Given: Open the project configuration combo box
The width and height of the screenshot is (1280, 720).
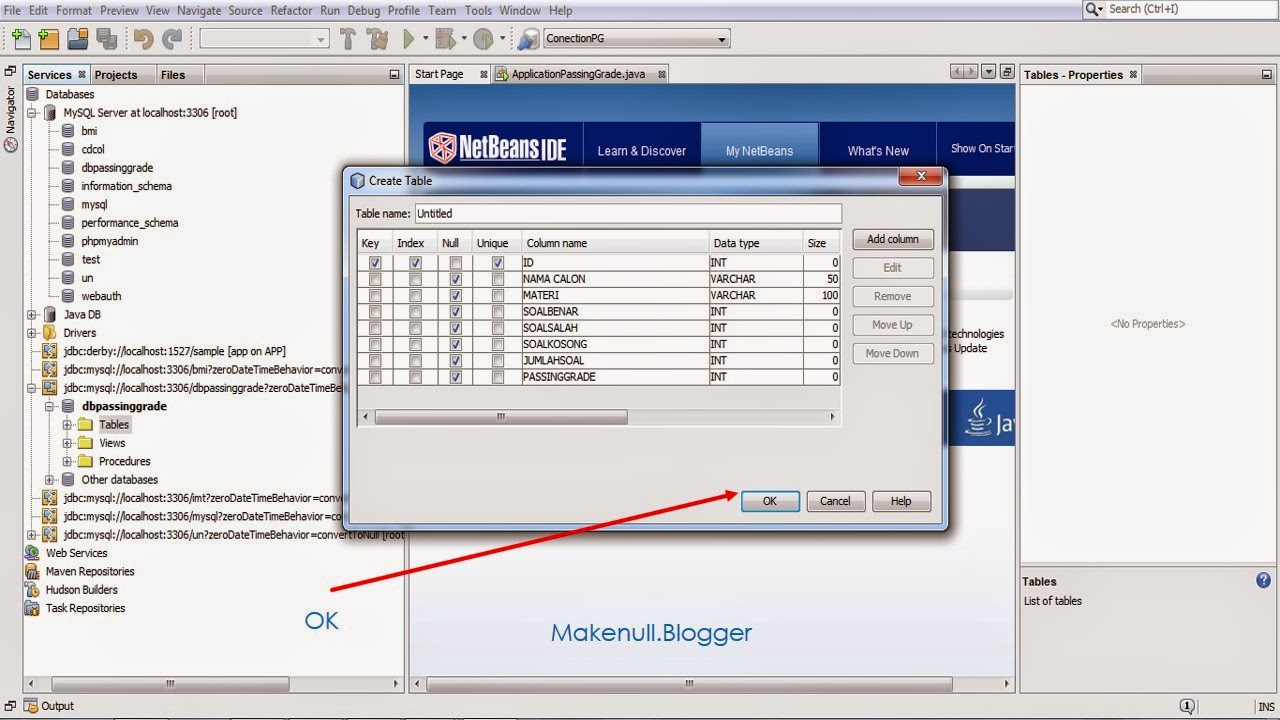Looking at the screenshot, I should (265, 39).
